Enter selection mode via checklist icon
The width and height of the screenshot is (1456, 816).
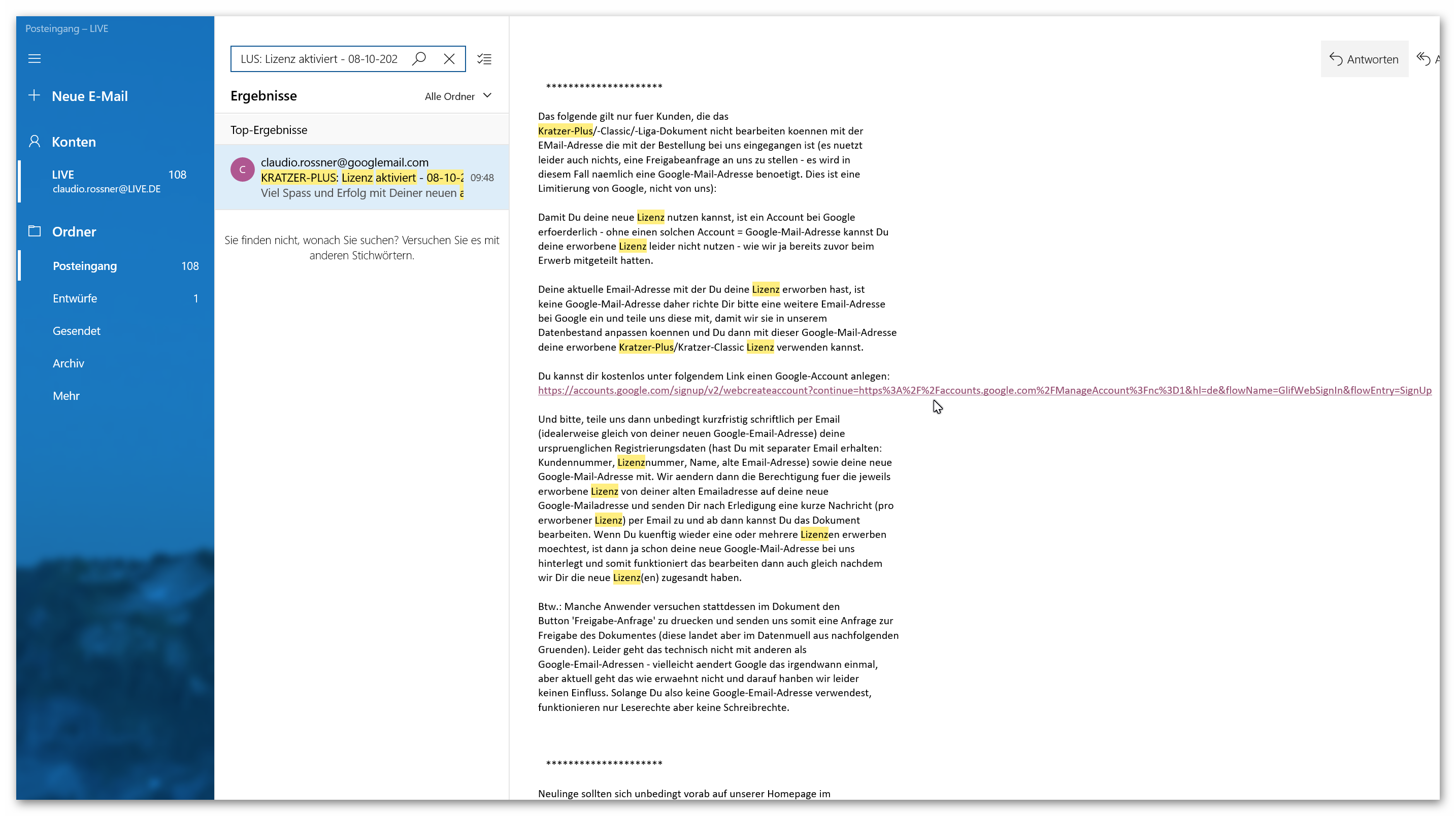484,59
